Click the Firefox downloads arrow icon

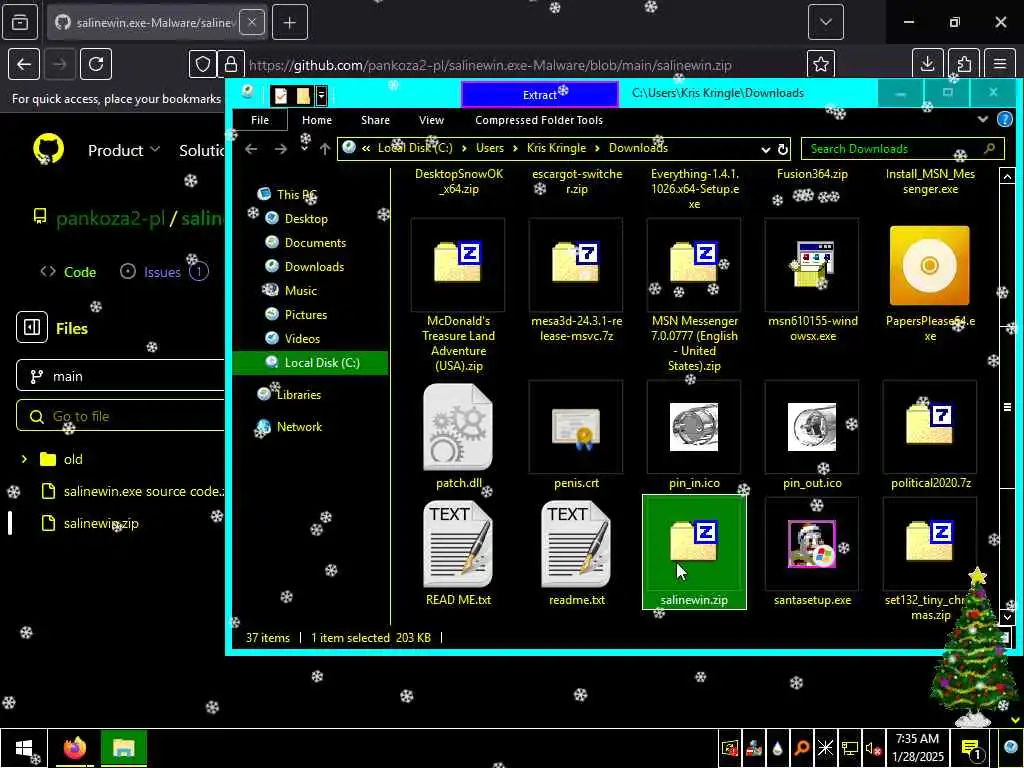point(927,64)
